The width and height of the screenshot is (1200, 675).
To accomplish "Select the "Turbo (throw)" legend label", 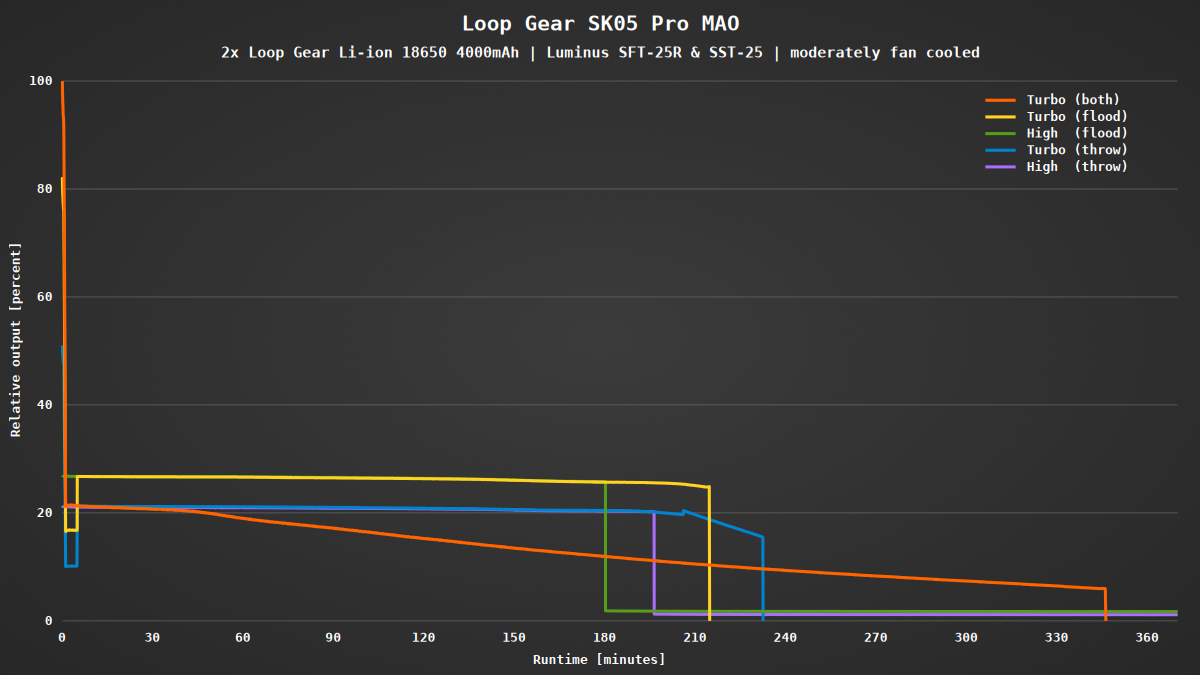I will [1077, 150].
